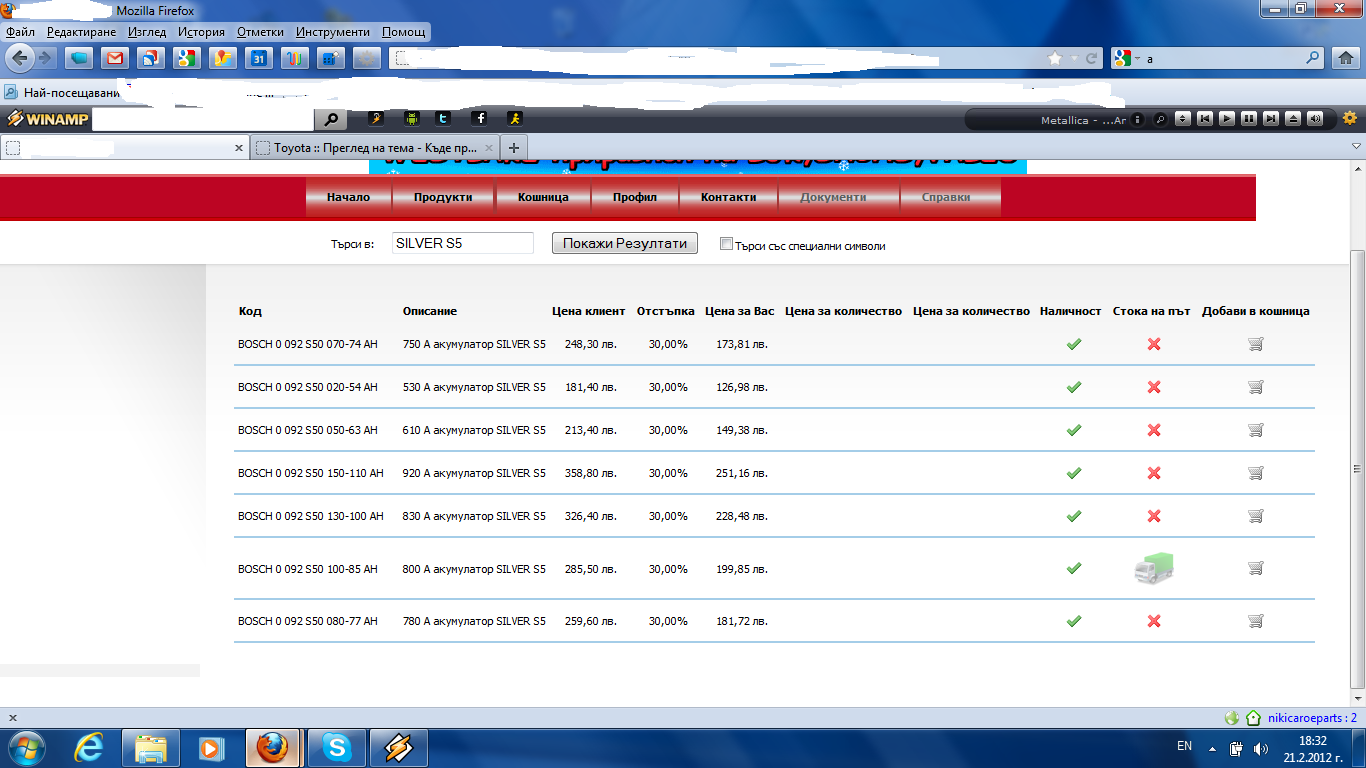This screenshot has width=1366, height=768.
Task: Click the SILVER S5 search input field
Action: tap(462, 243)
